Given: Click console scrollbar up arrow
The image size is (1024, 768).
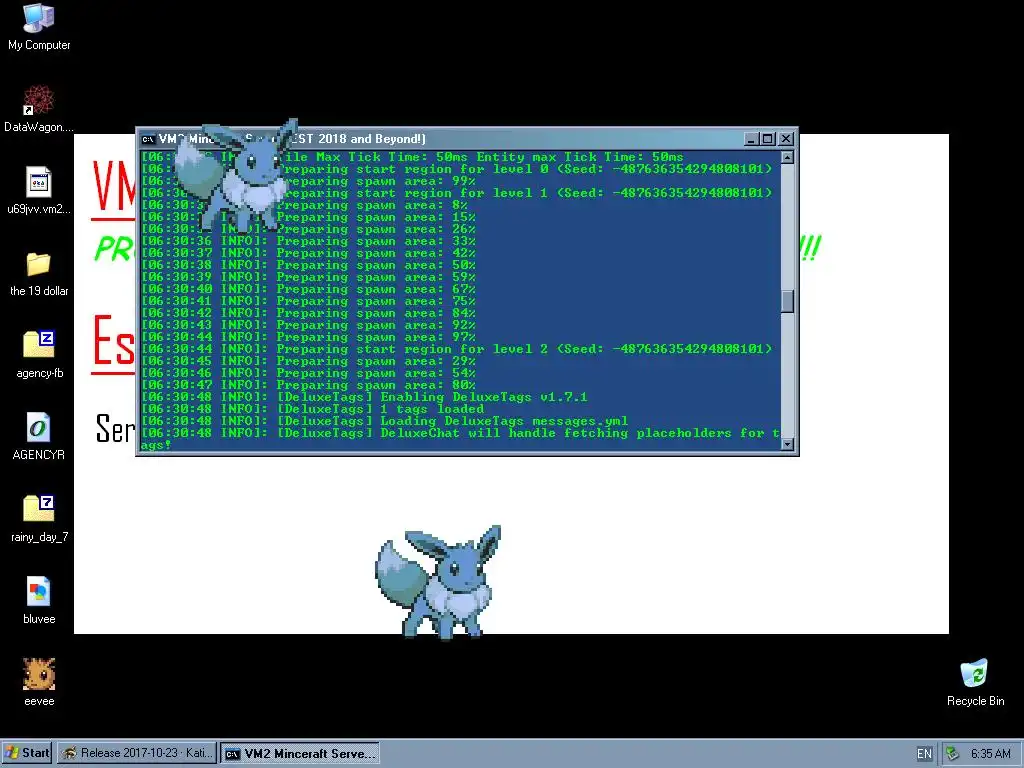Looking at the screenshot, I should click(788, 157).
